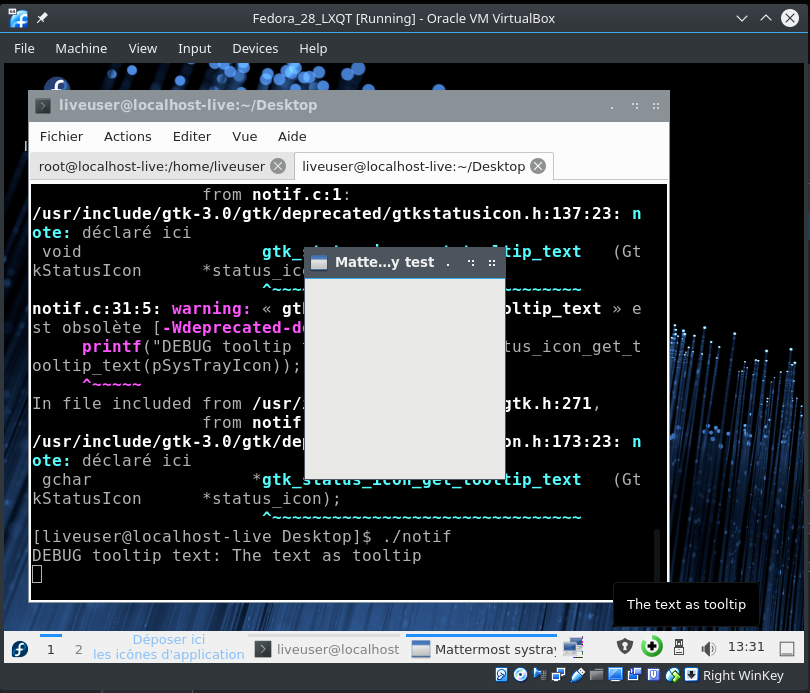Open the VirtualBox Devices menu
Image resolution: width=810 pixels, height=693 pixels.
pos(255,49)
